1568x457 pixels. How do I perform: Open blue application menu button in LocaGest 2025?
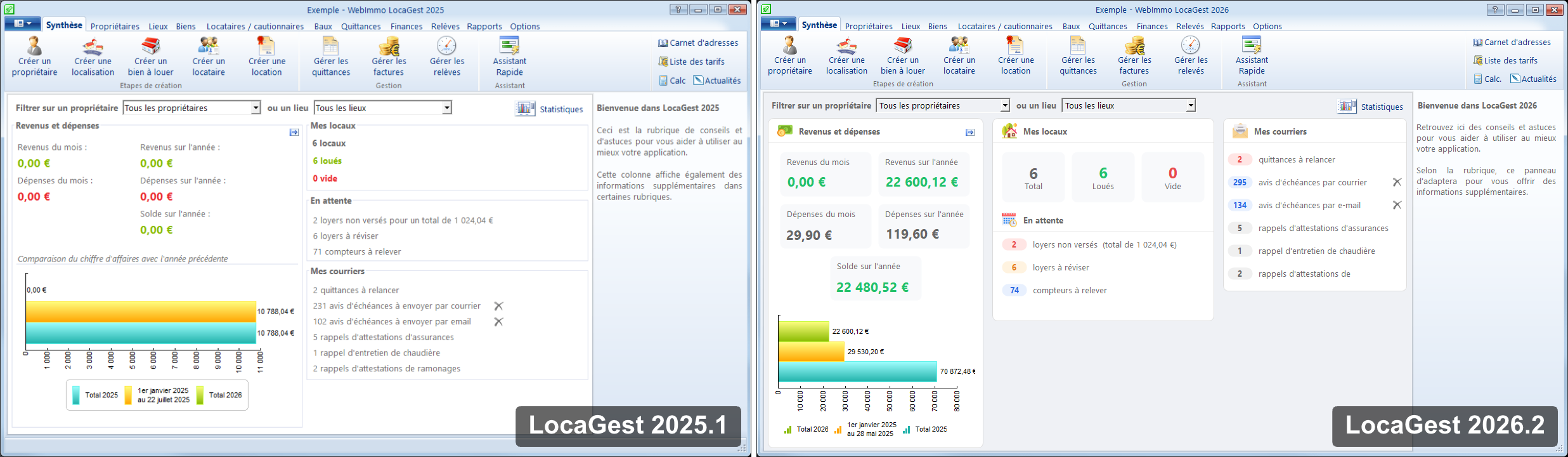pos(23,23)
